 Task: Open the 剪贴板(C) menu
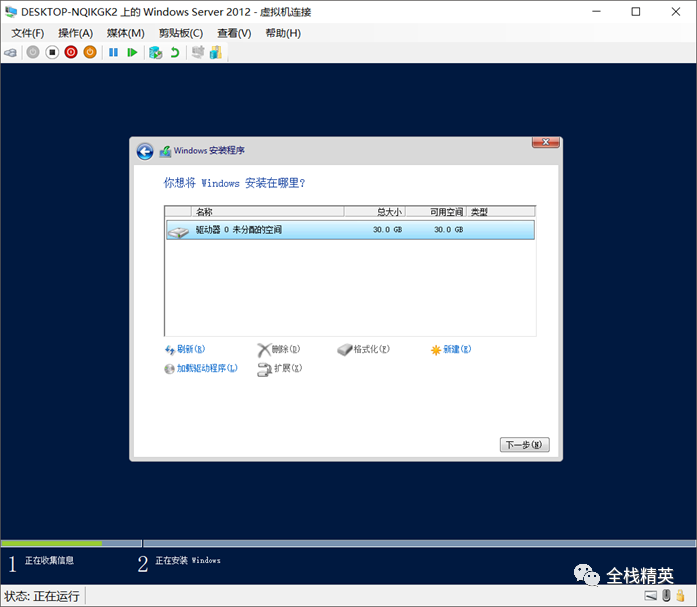click(181, 33)
